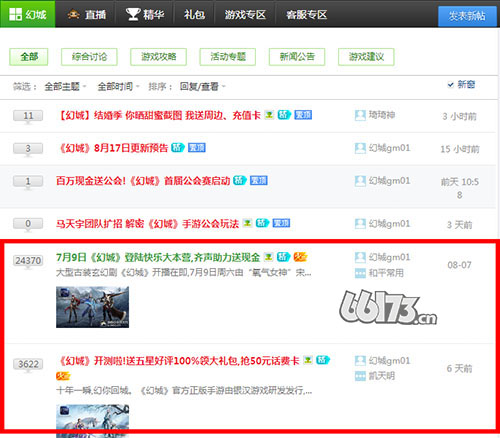Screen dimensions: 500x438
Task: Open thread 结婚季 你晒甜蜜截图
Action: pos(158,115)
